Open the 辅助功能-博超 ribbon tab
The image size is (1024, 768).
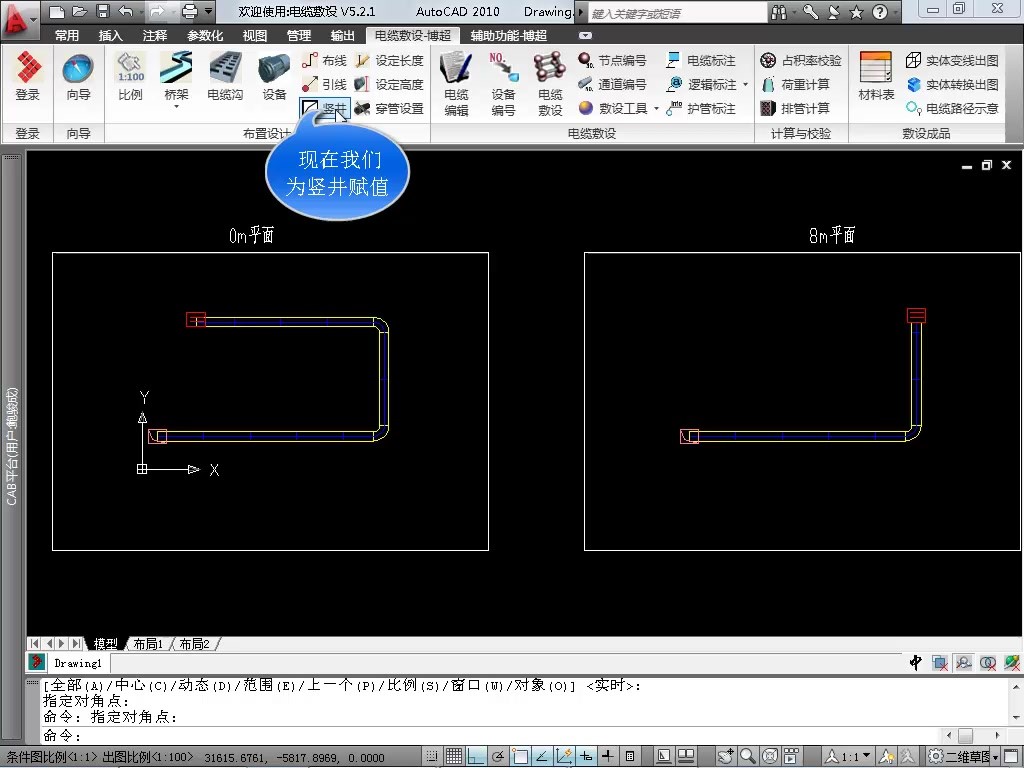click(509, 36)
